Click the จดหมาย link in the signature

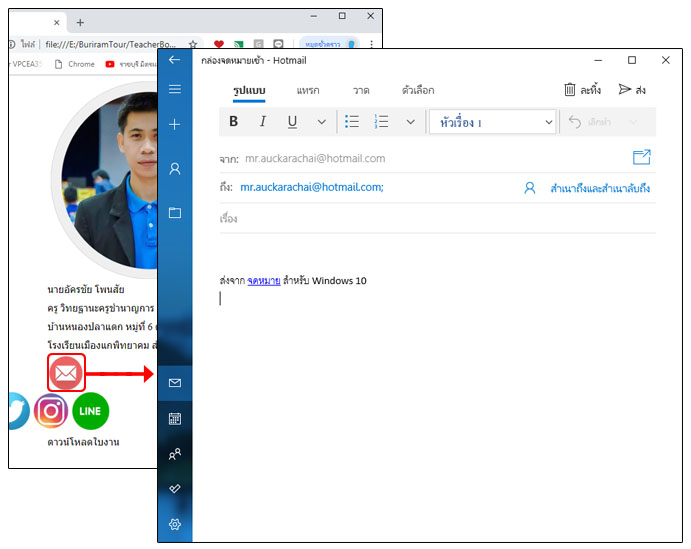264,281
